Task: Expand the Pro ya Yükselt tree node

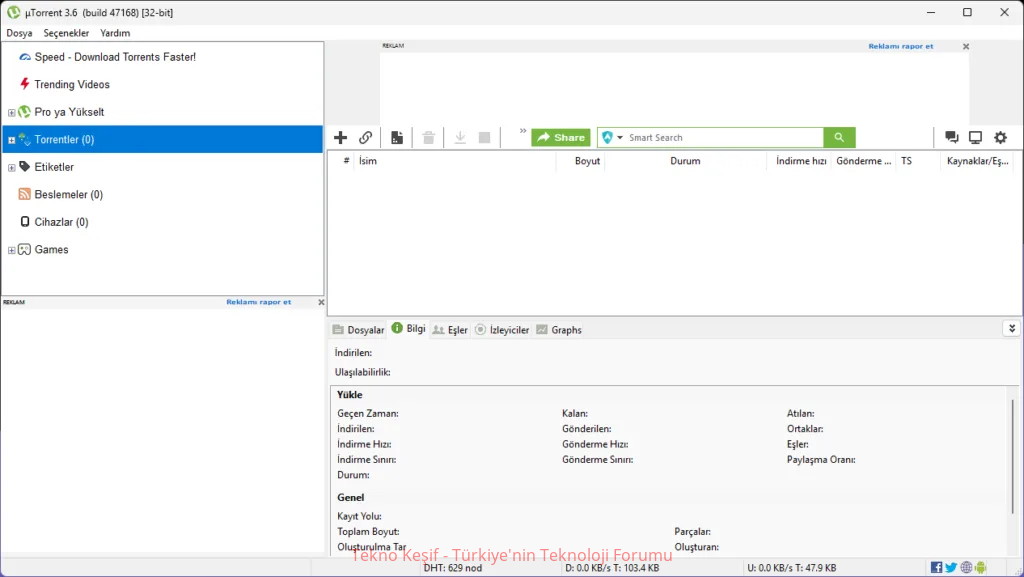Action: click(11, 113)
